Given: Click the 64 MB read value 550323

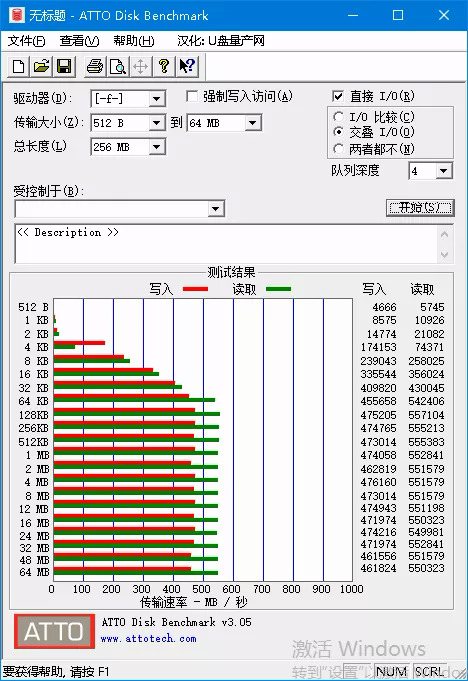Looking at the screenshot, I should coord(426,568).
